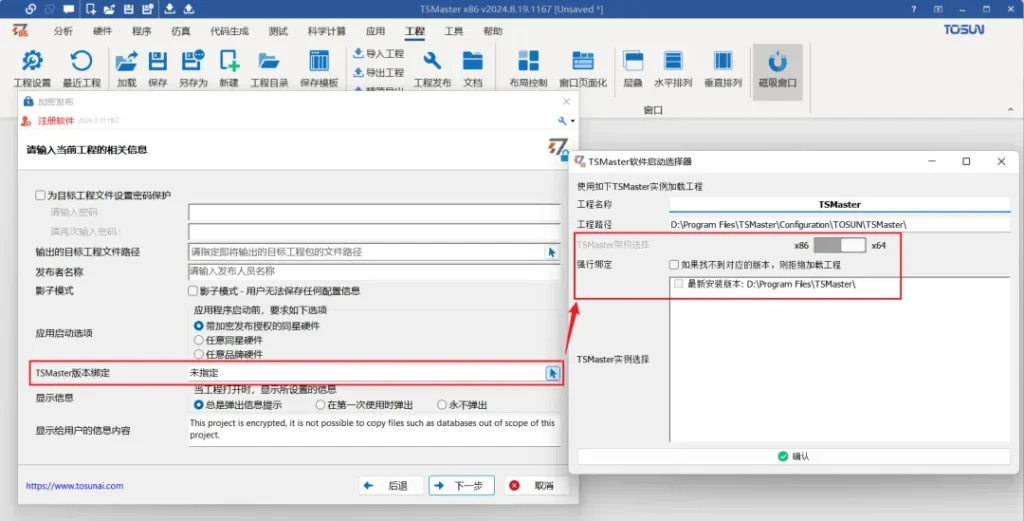This screenshot has height=521, width=1024.
Task: Click the 工程设置 gear icon
Action: click(x=32, y=61)
